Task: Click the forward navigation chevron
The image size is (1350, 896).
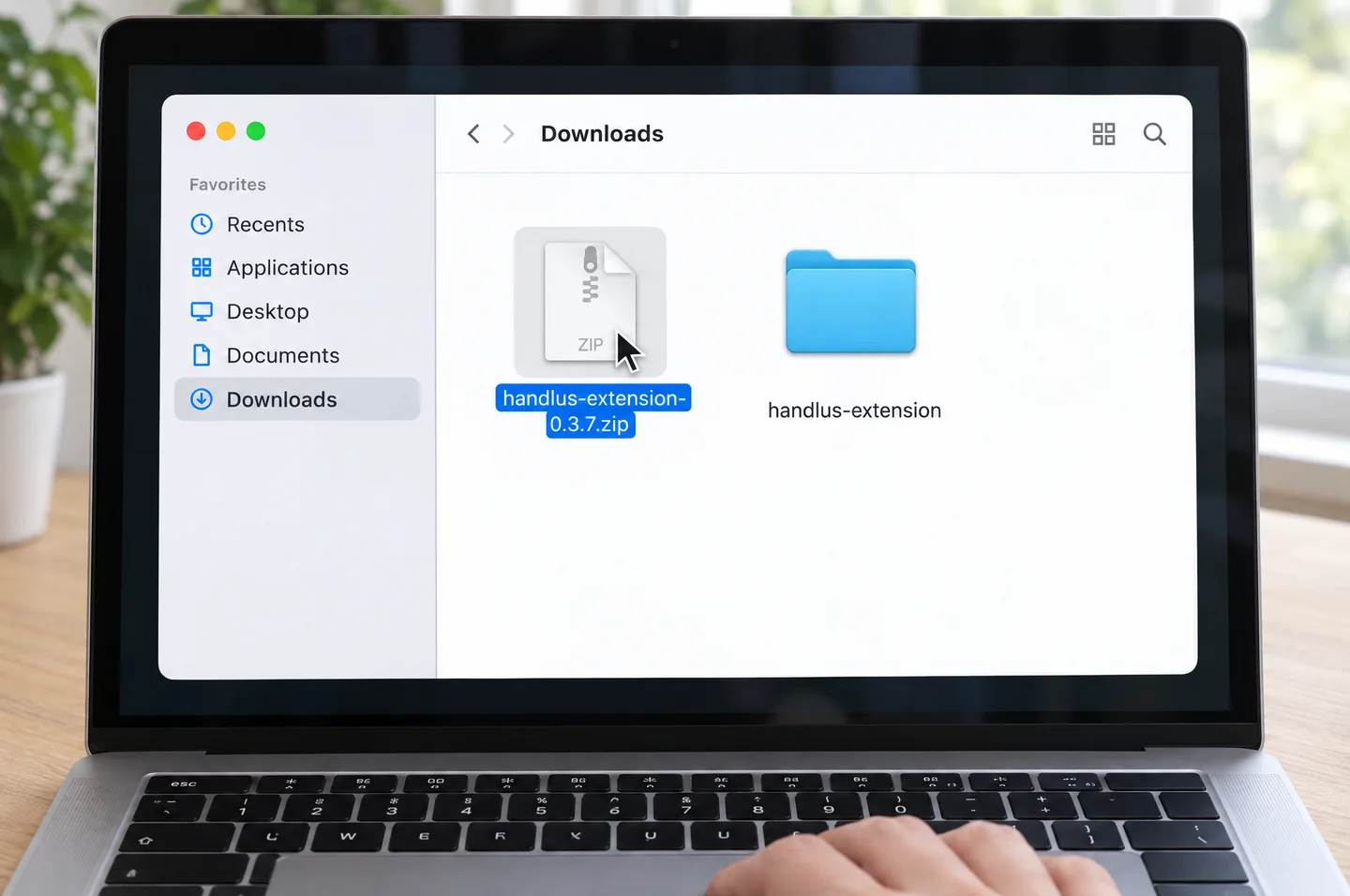Action: [x=508, y=134]
